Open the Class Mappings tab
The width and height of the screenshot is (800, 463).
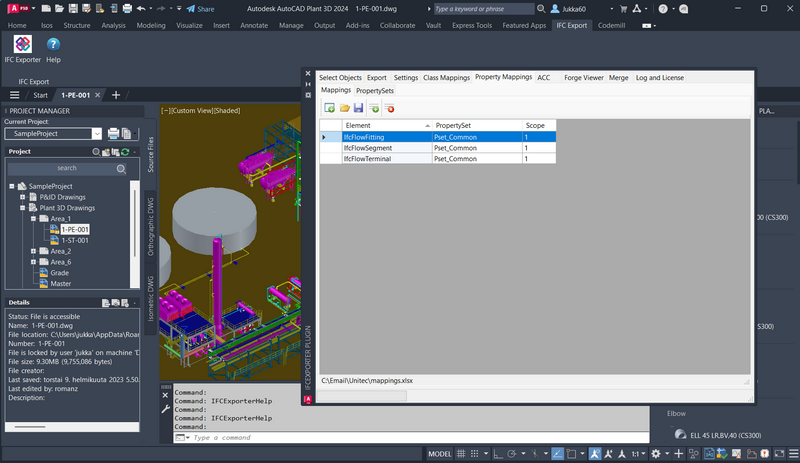click(446, 78)
